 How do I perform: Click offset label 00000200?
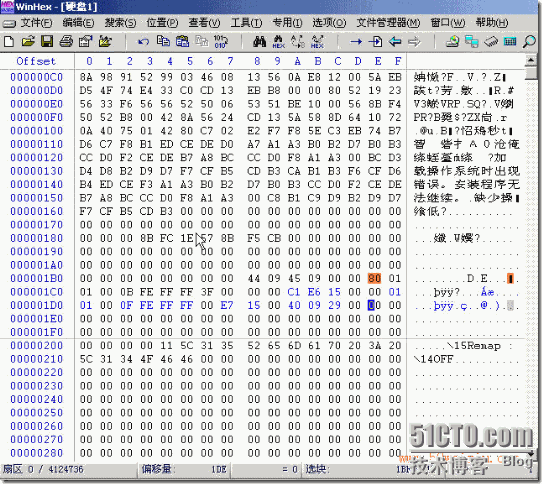37,345
